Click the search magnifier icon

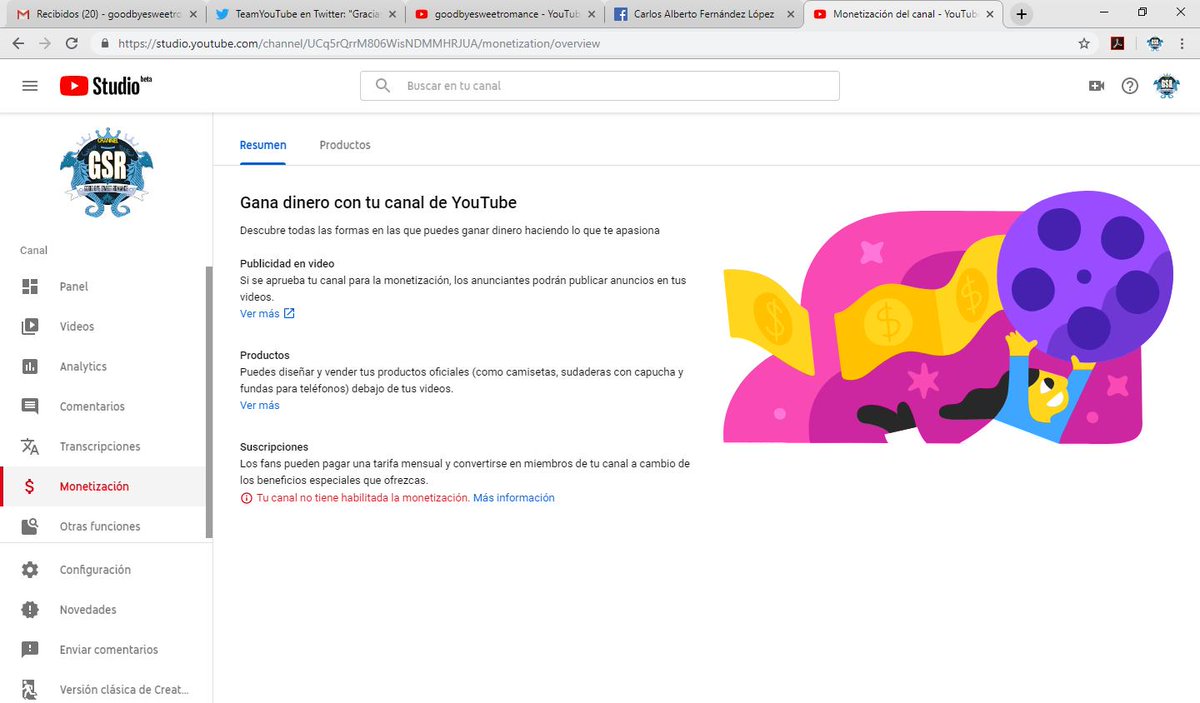pyautogui.click(x=383, y=86)
